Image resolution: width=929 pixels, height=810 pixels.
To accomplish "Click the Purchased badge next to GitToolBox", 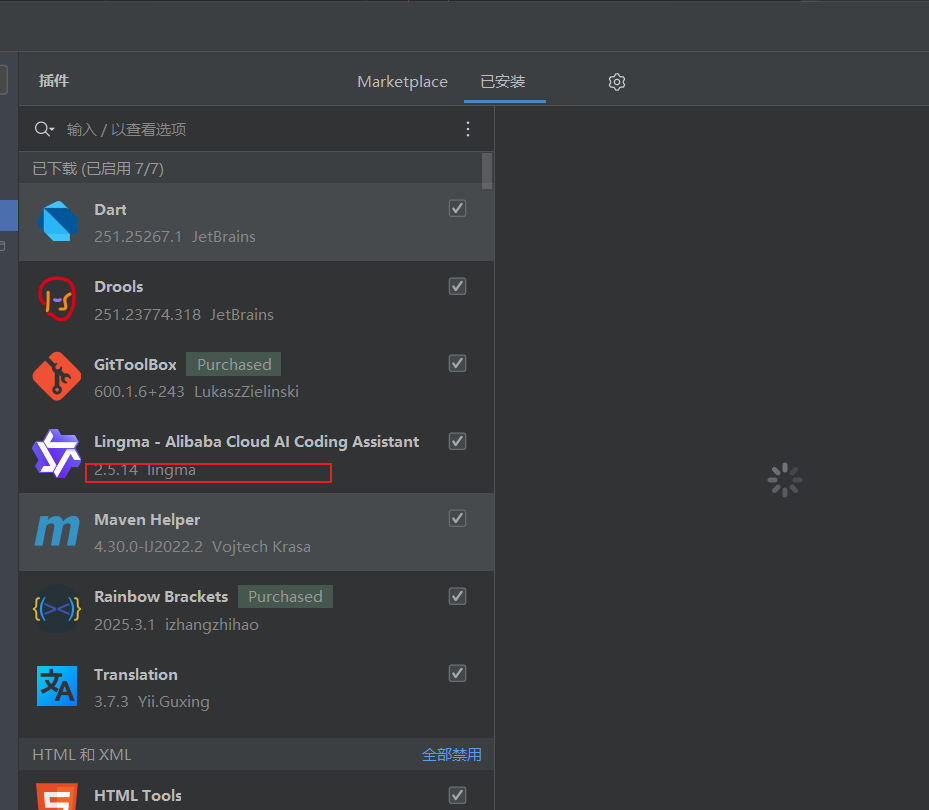I will [x=233, y=364].
